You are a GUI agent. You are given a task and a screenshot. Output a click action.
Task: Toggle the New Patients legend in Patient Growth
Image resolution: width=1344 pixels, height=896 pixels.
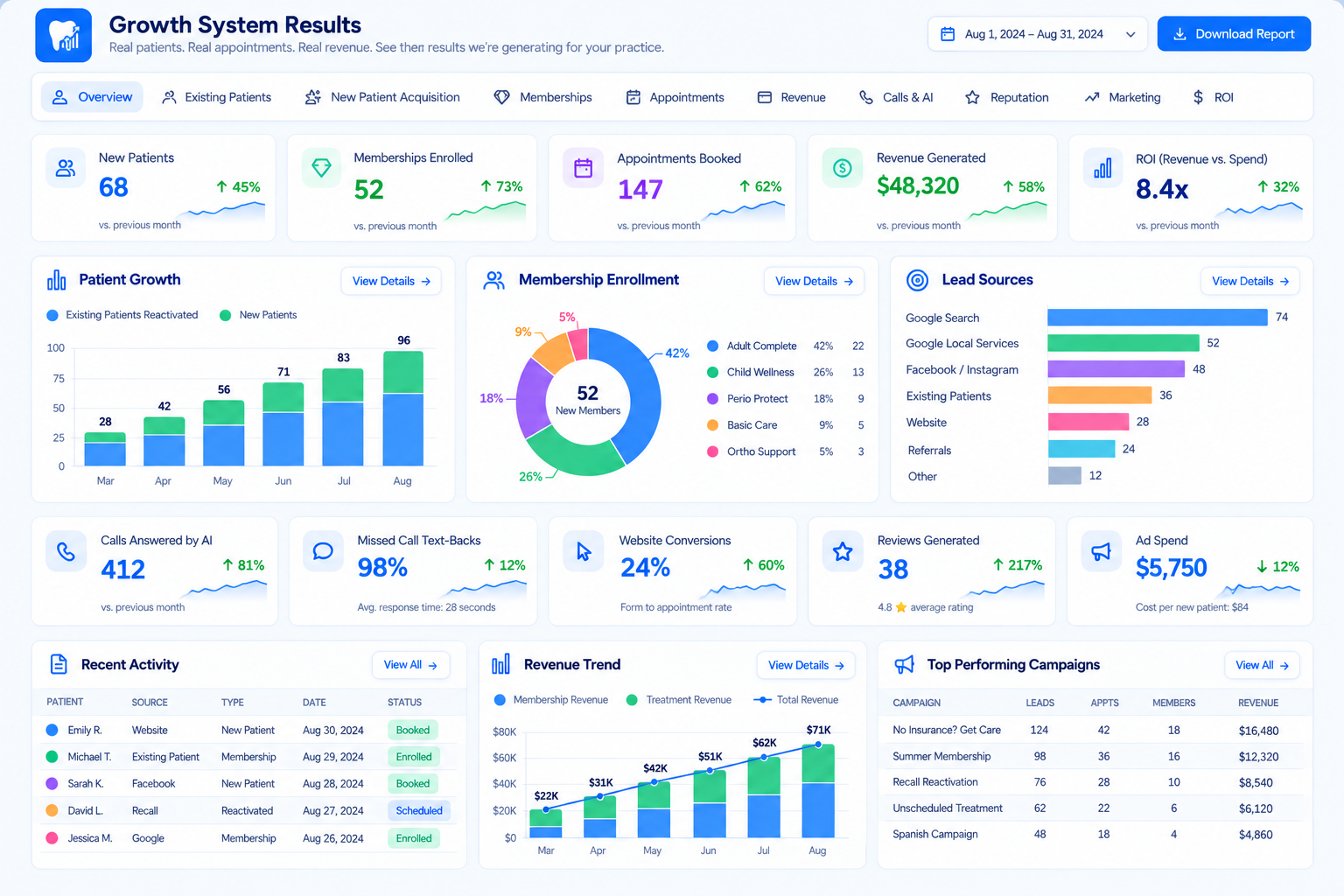pos(258,315)
